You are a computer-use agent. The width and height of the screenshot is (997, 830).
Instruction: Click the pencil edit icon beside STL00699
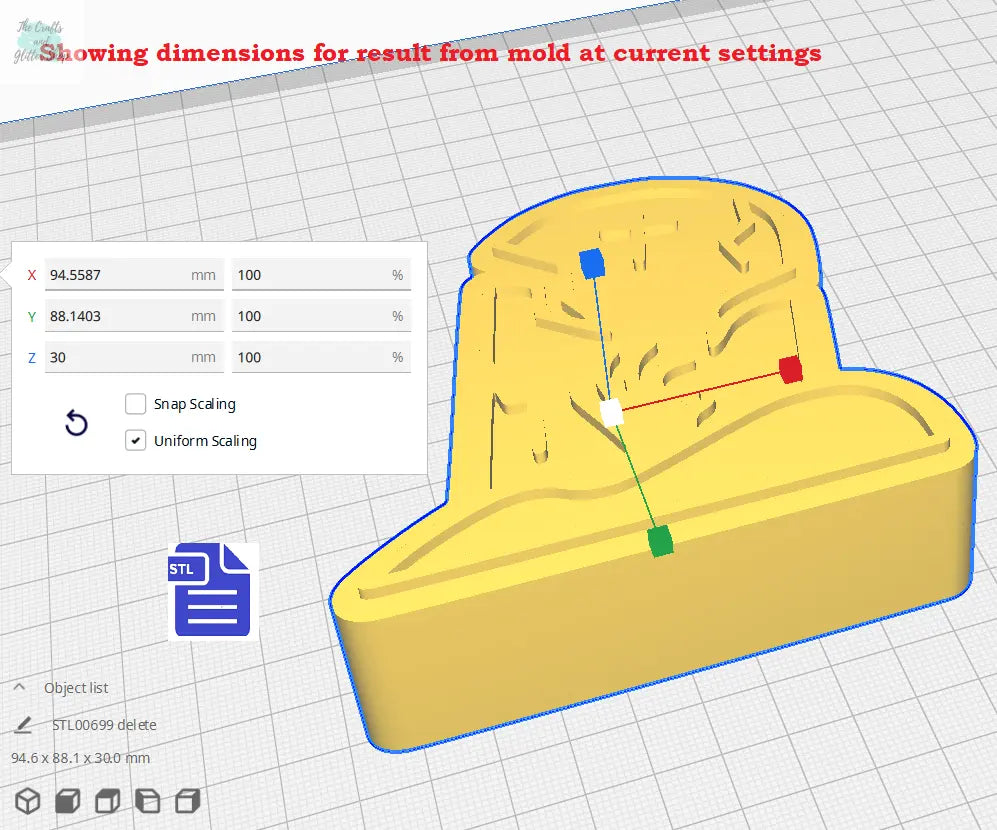[23, 724]
